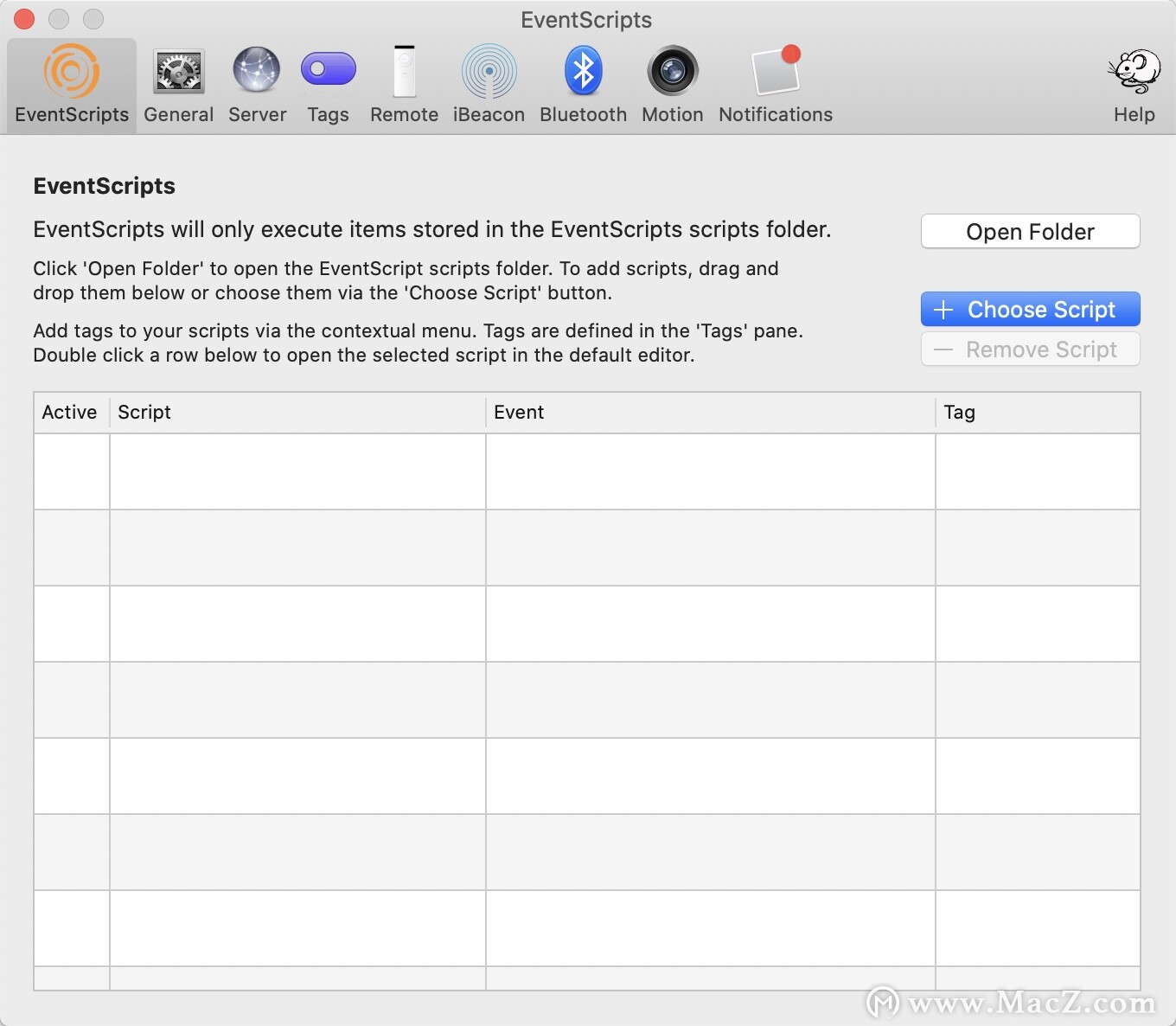Image resolution: width=1176 pixels, height=1026 pixels.
Task: Show the Notifications pane
Action: (776, 85)
